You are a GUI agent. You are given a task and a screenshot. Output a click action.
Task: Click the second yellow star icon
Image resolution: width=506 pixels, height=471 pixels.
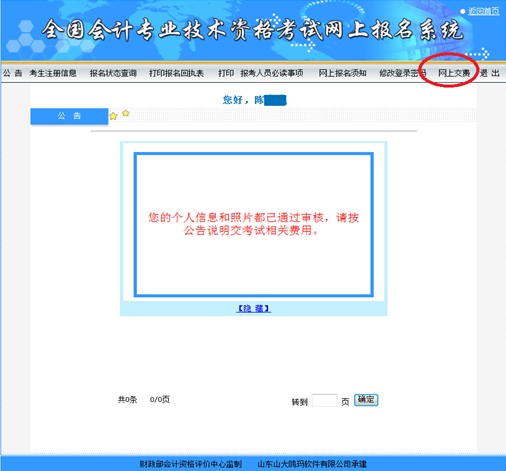tap(126, 113)
